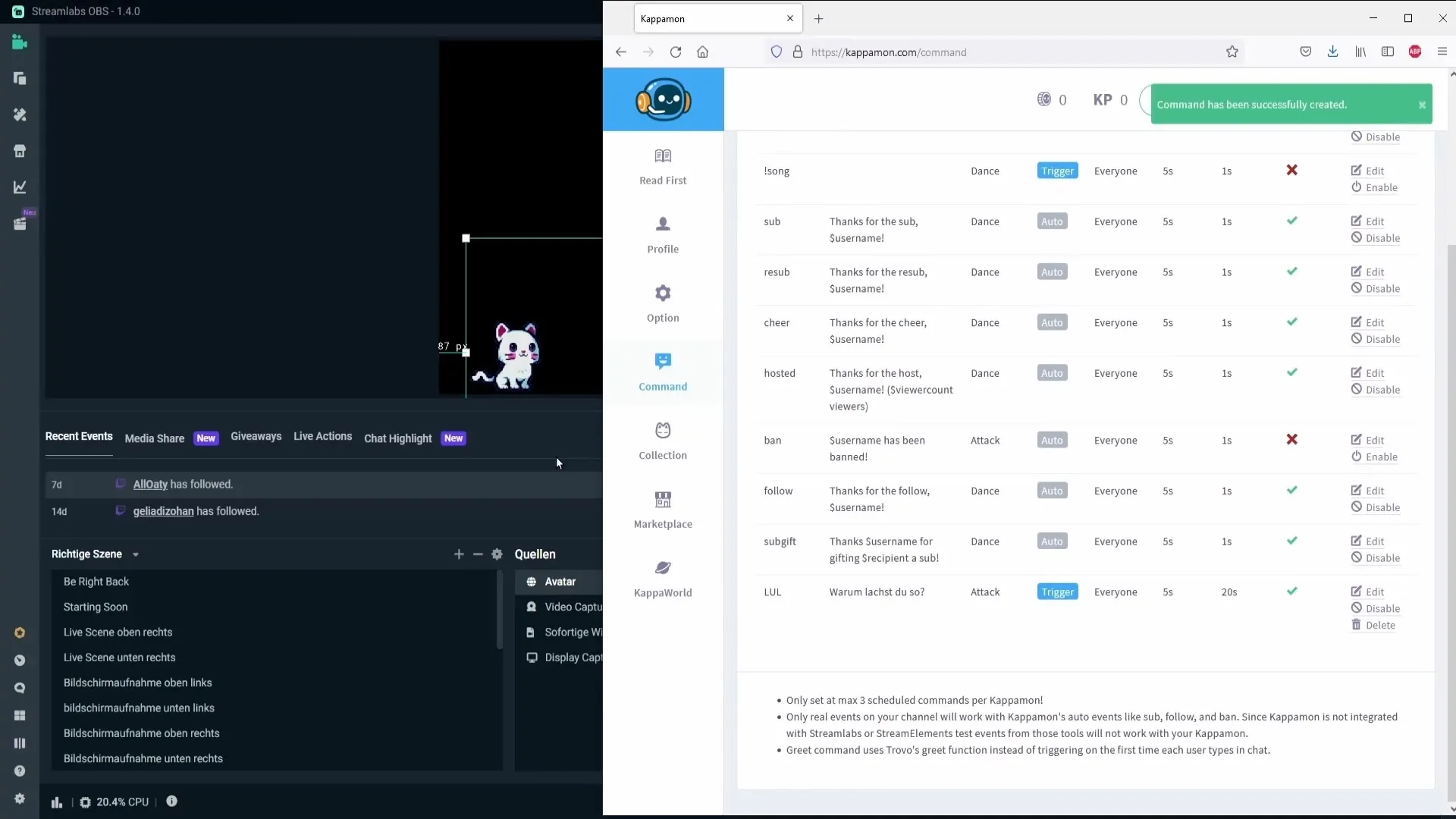Open the Streamlabs settings gear at sidebar bottom
The width and height of the screenshot is (1456, 819).
point(20,799)
